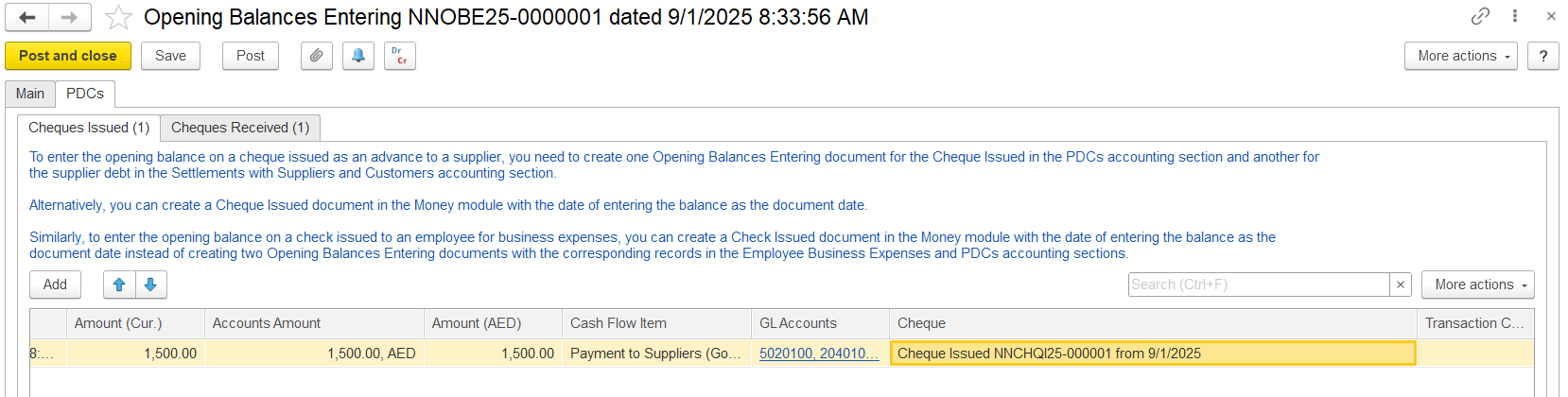Open the three-dot window options menu
1568x397 pixels.
[x=1515, y=16]
